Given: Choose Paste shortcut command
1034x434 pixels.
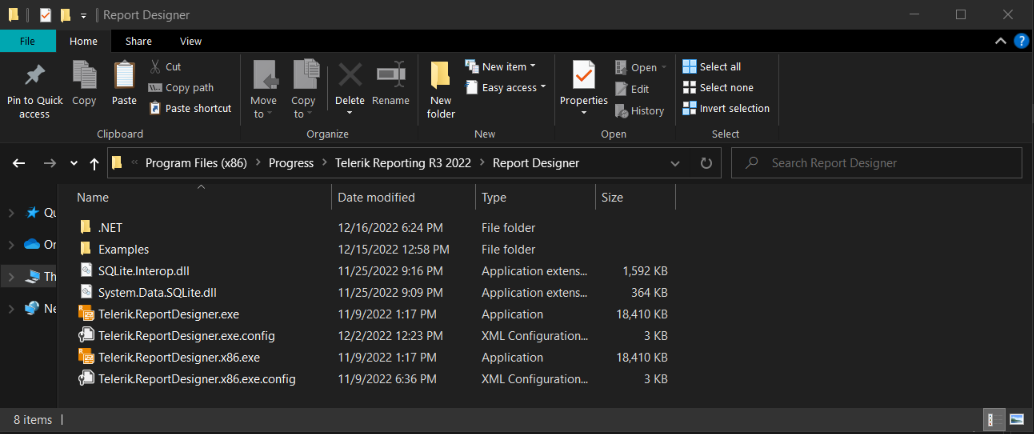Looking at the screenshot, I should [190, 108].
